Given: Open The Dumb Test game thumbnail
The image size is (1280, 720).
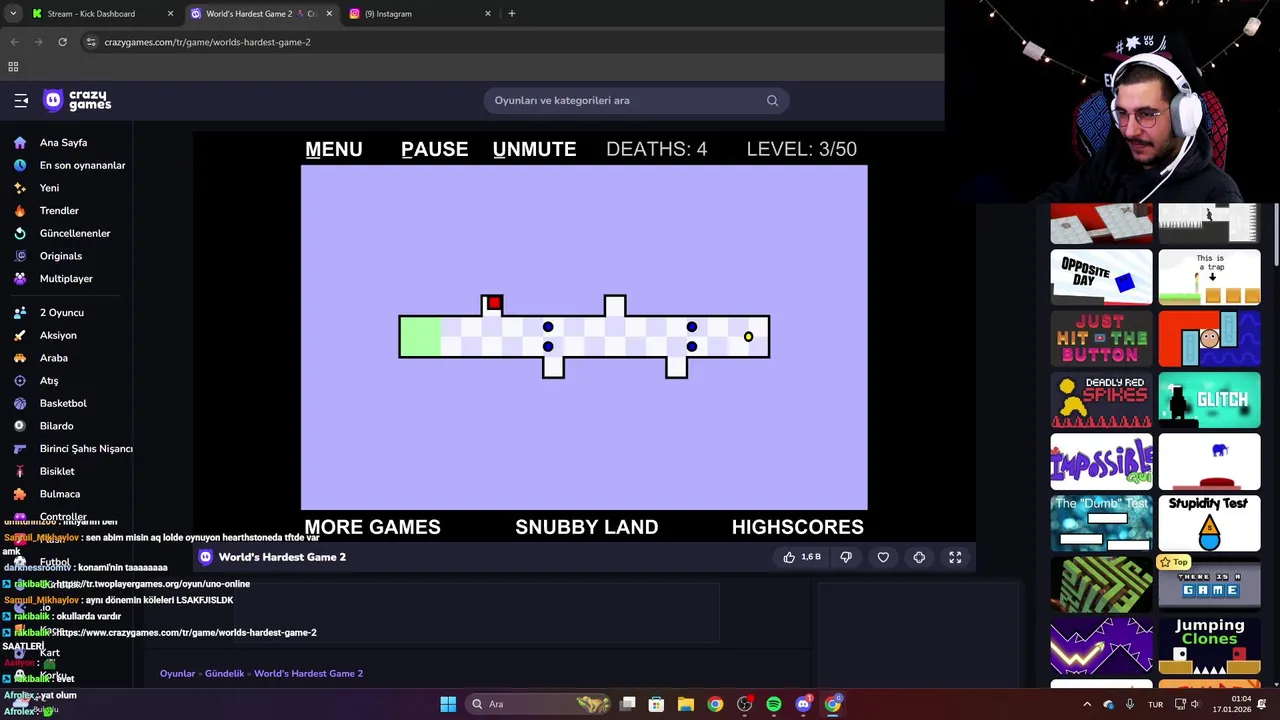Looking at the screenshot, I should (x=1101, y=523).
